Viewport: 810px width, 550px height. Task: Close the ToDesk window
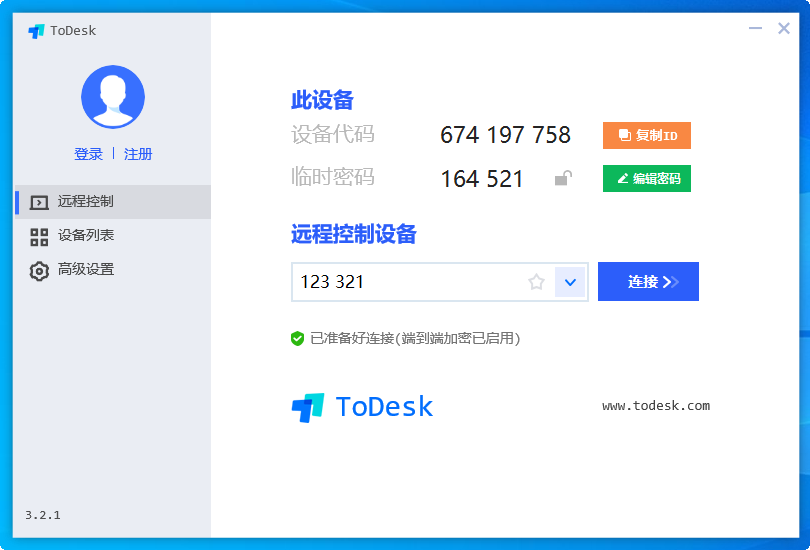pos(784,28)
